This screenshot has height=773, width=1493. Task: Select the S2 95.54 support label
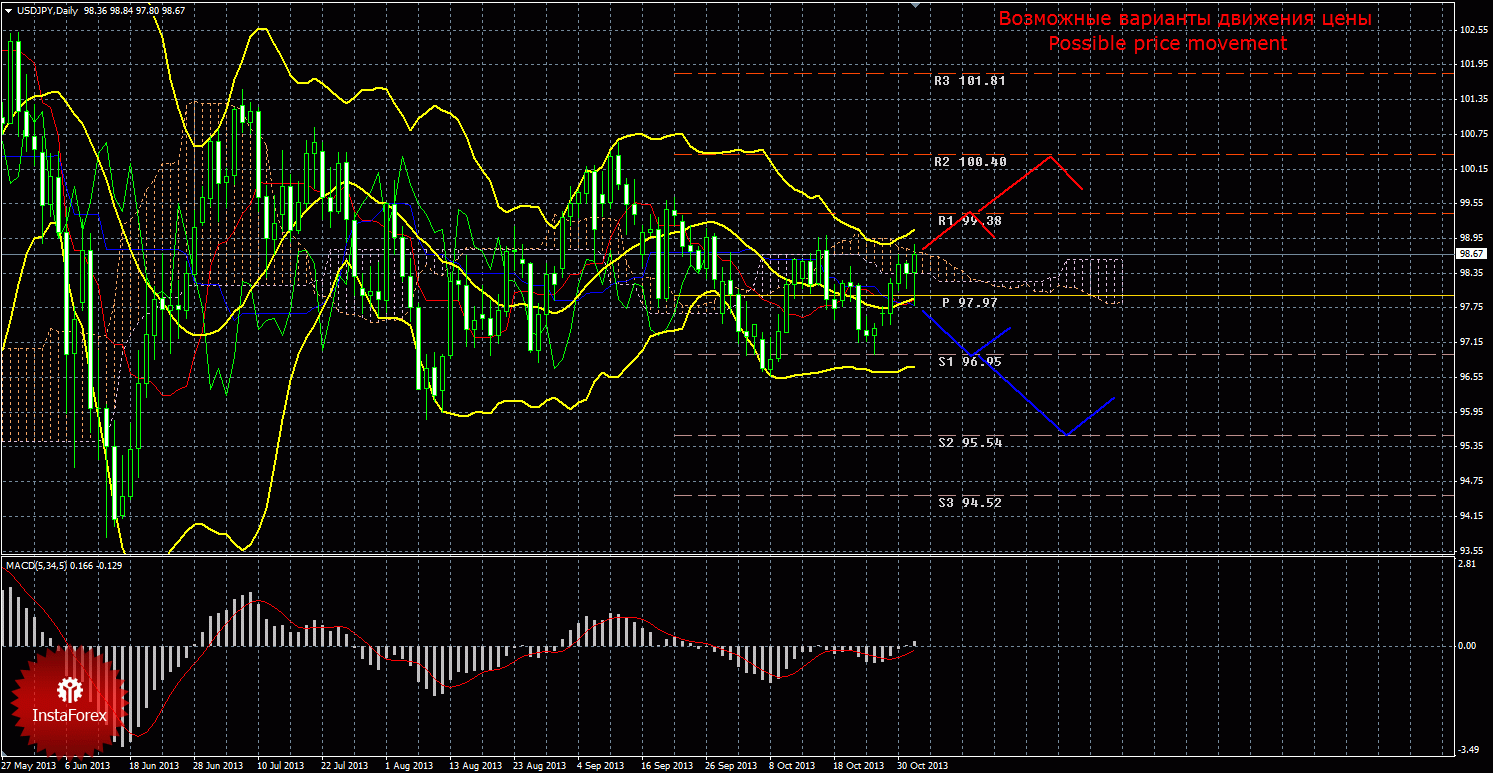969,442
